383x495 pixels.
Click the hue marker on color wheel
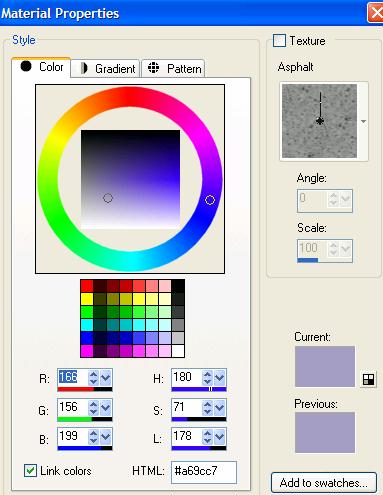[x=210, y=200]
